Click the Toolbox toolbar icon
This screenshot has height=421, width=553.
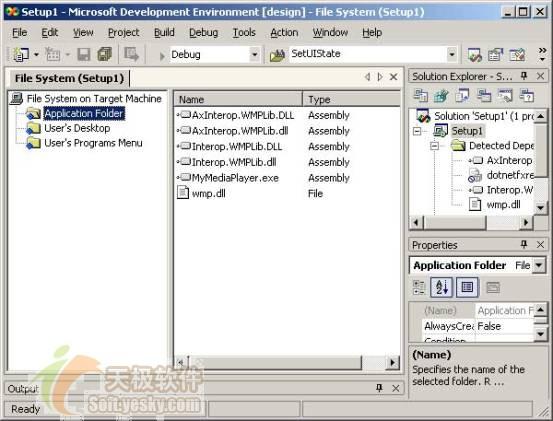pos(517,55)
